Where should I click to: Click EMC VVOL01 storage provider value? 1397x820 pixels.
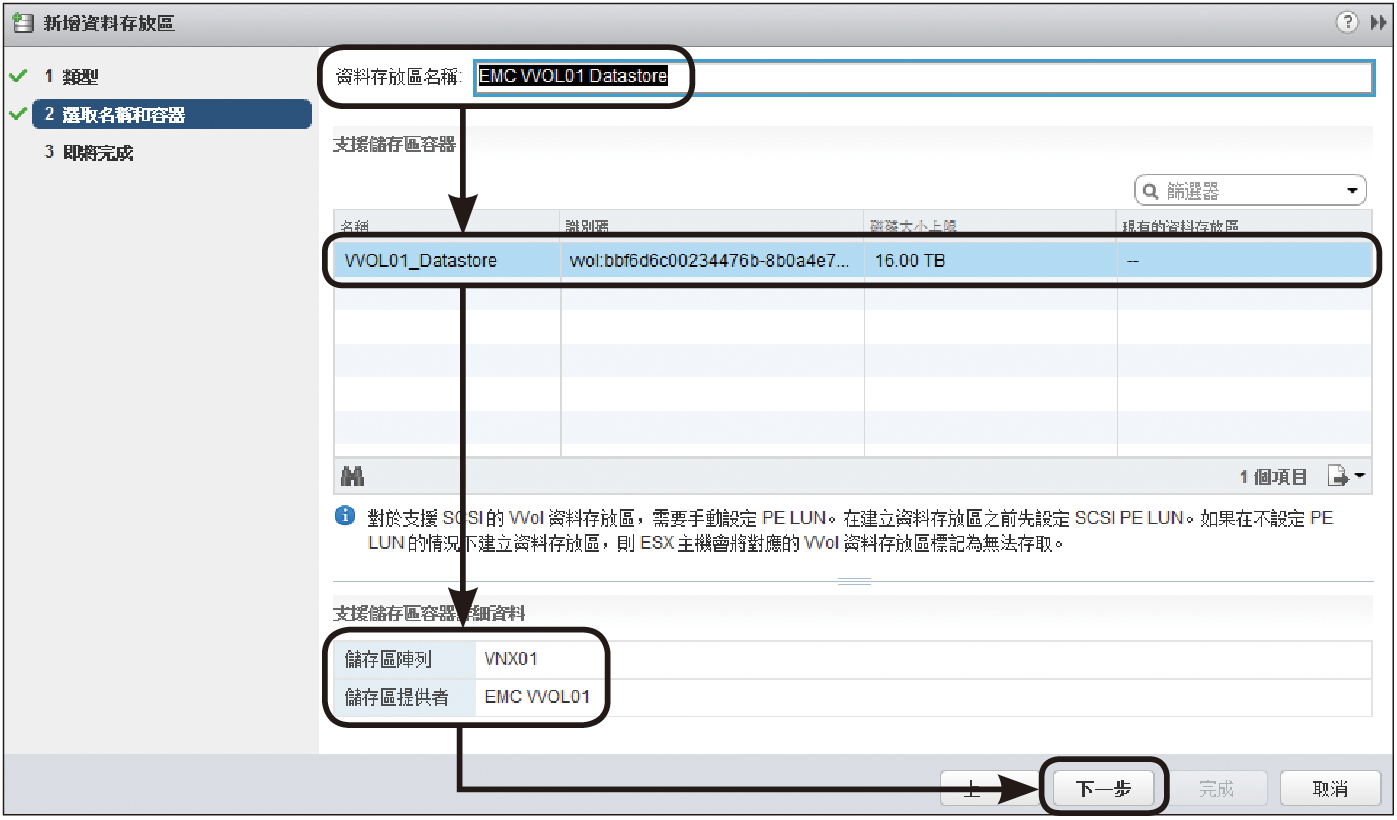point(537,697)
